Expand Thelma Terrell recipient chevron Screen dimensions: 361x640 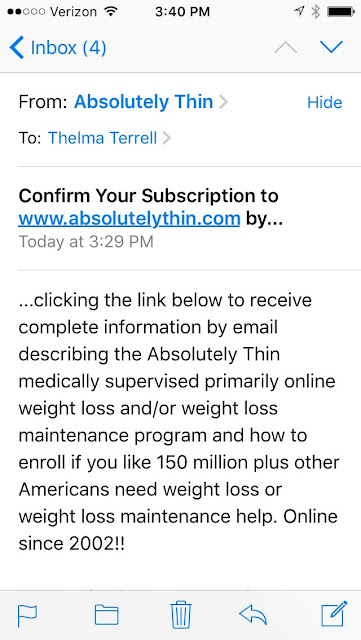pos(166,138)
